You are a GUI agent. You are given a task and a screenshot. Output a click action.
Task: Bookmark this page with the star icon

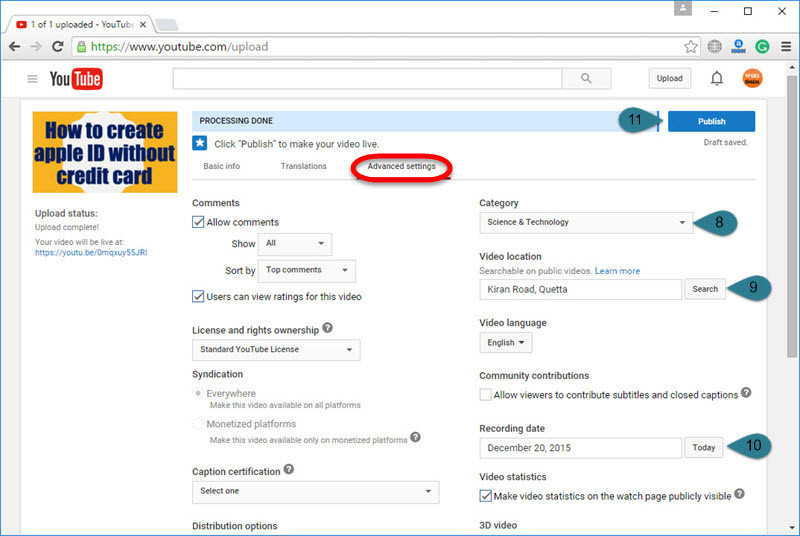[x=690, y=47]
